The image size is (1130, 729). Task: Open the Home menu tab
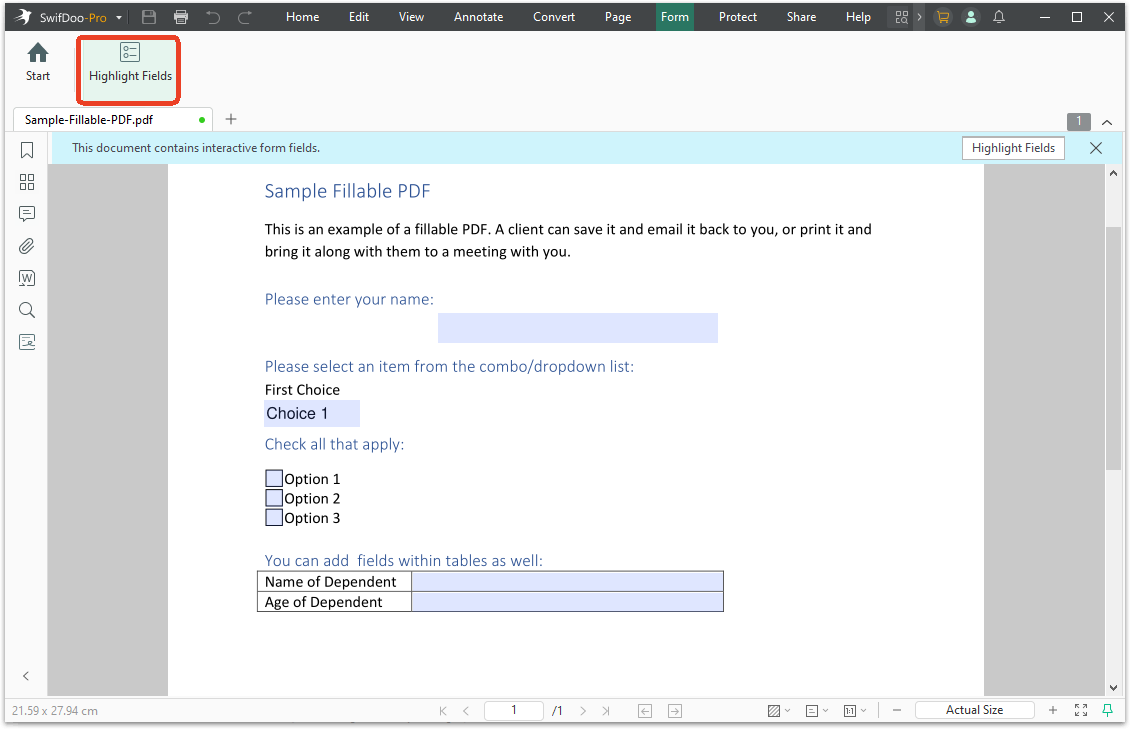coord(302,17)
